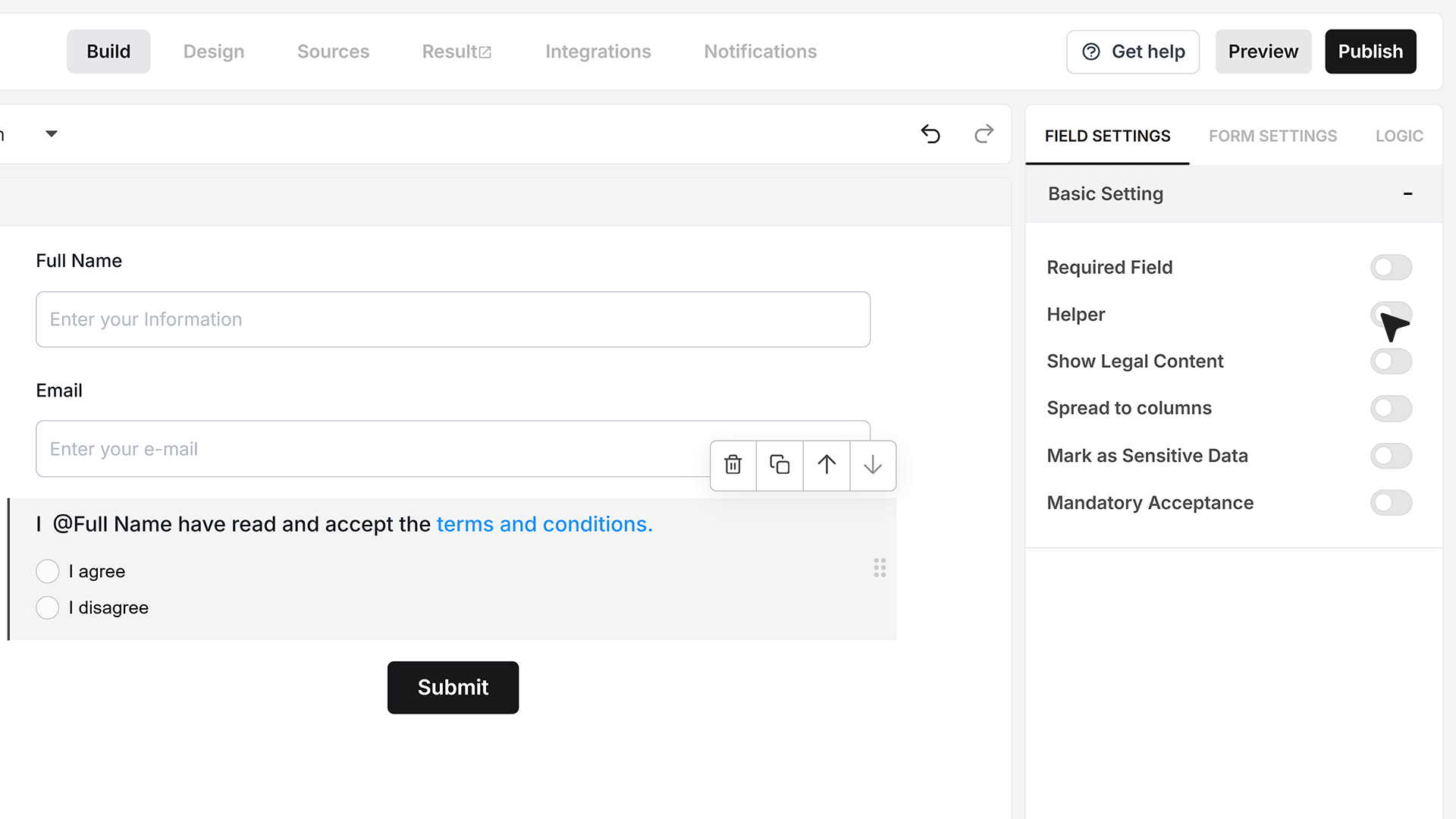Viewport: 1456px width, 819px height.
Task: Open the Result tab with external link
Action: click(x=457, y=52)
